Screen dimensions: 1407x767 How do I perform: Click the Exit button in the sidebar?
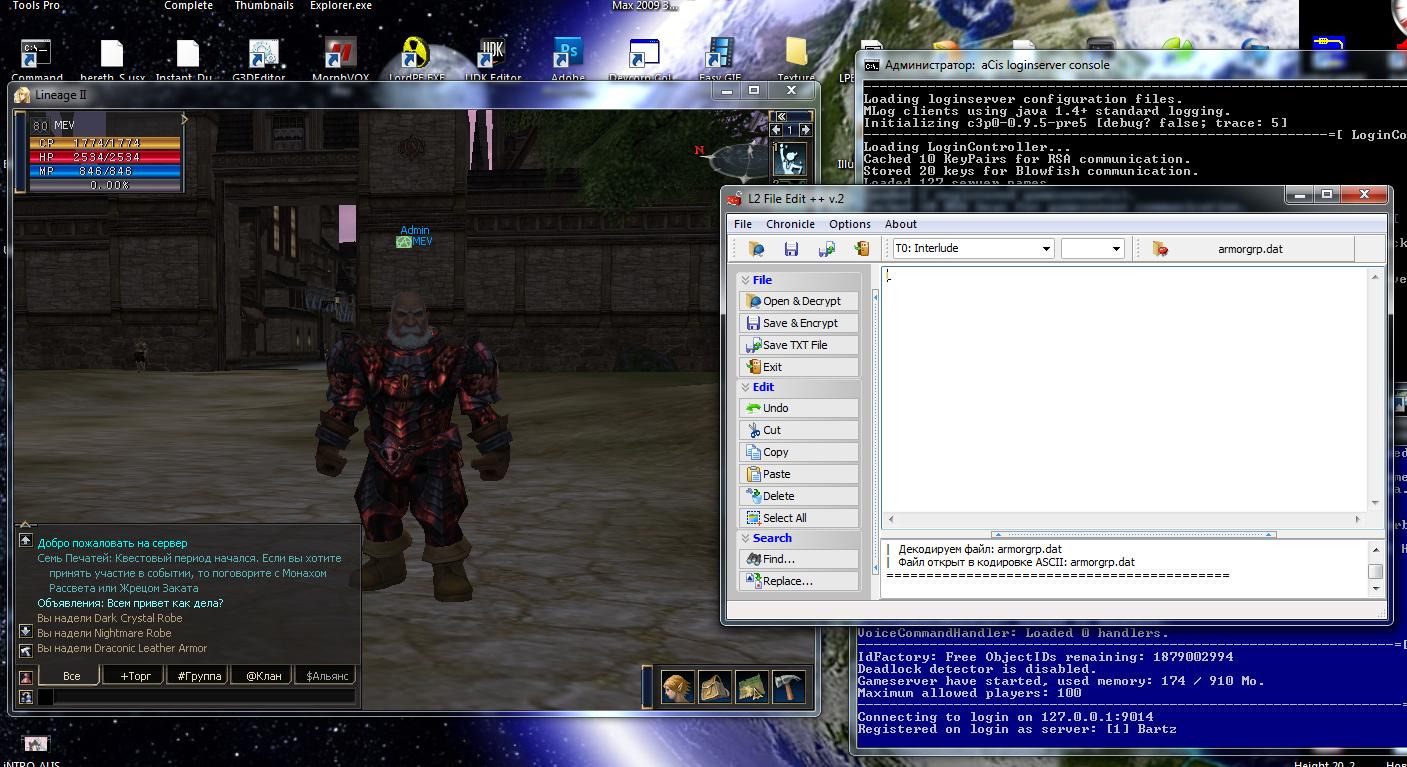[x=799, y=367]
